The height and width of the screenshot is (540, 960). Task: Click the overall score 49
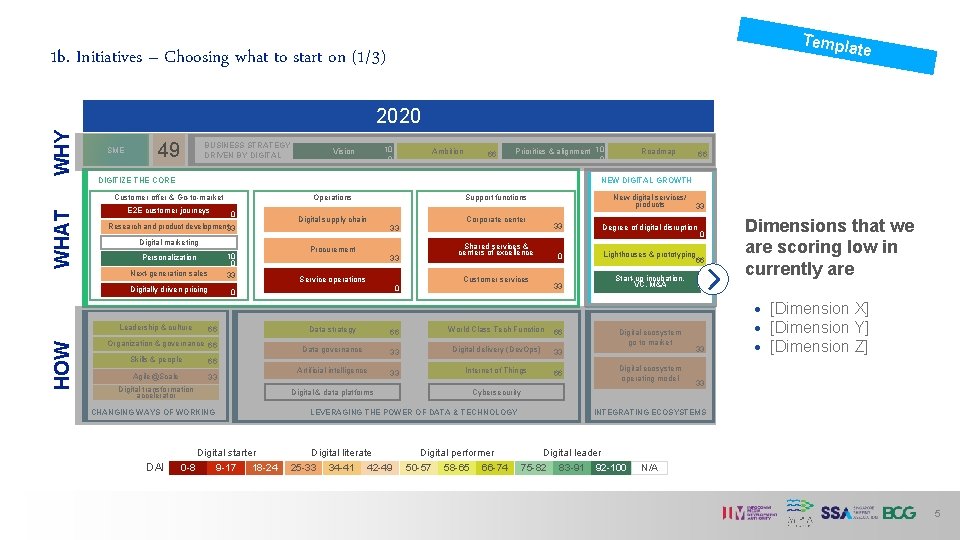tap(168, 150)
